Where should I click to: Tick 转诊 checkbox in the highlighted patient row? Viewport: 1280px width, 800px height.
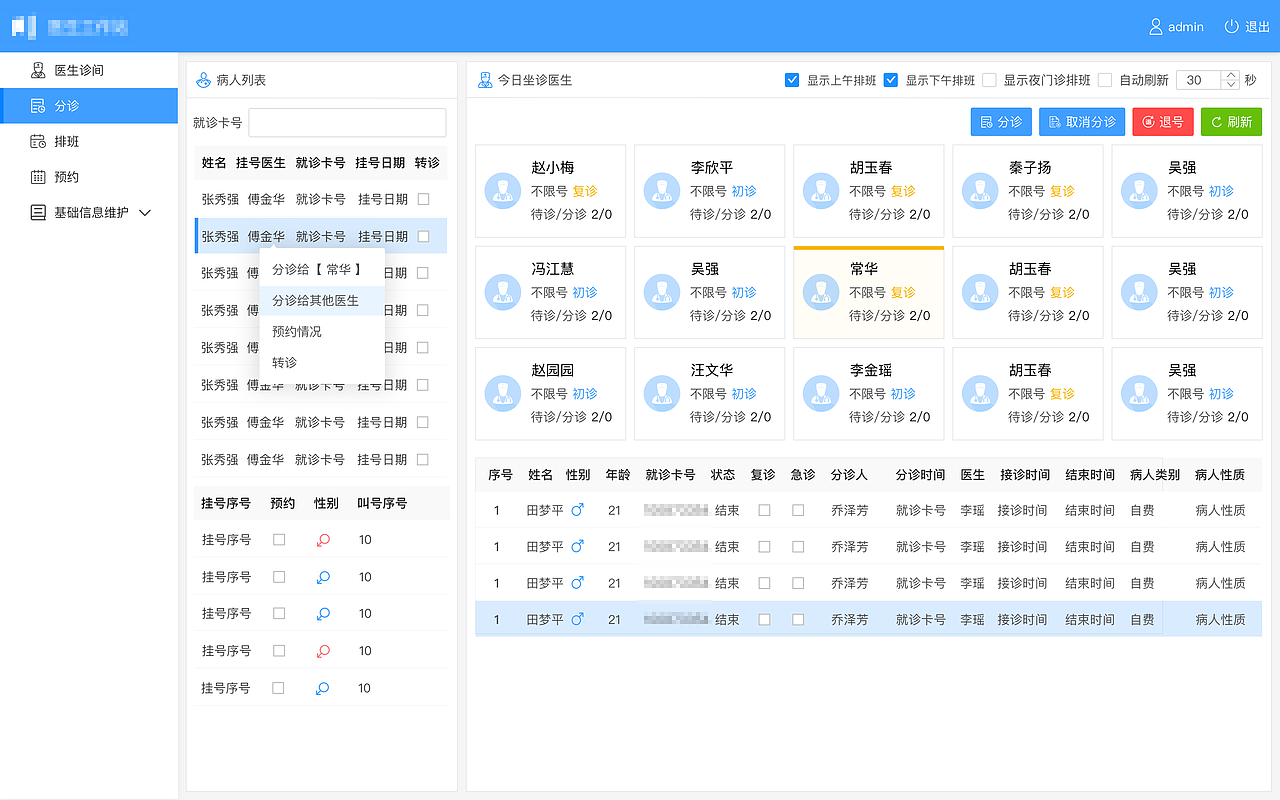[x=423, y=236]
